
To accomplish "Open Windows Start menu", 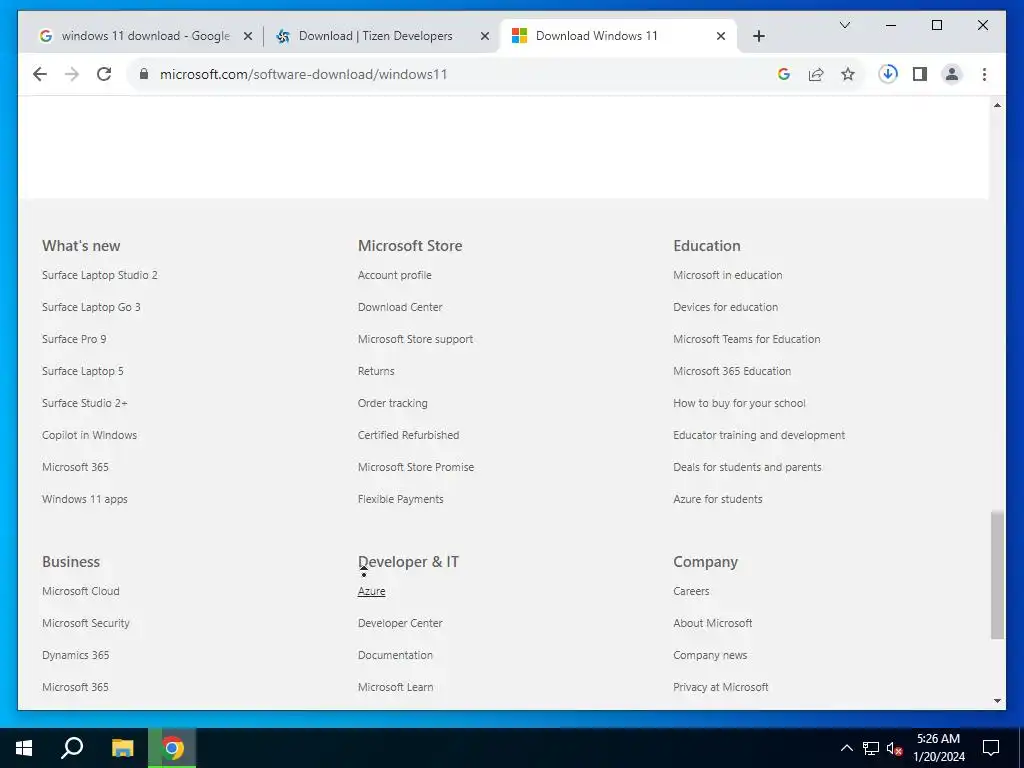I will click(24, 748).
